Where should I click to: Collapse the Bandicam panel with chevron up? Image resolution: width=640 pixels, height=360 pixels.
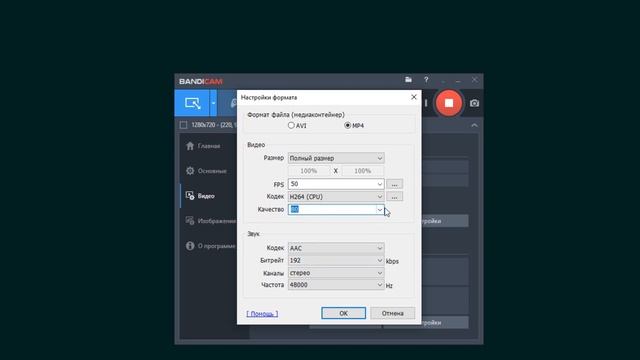[x=474, y=125]
